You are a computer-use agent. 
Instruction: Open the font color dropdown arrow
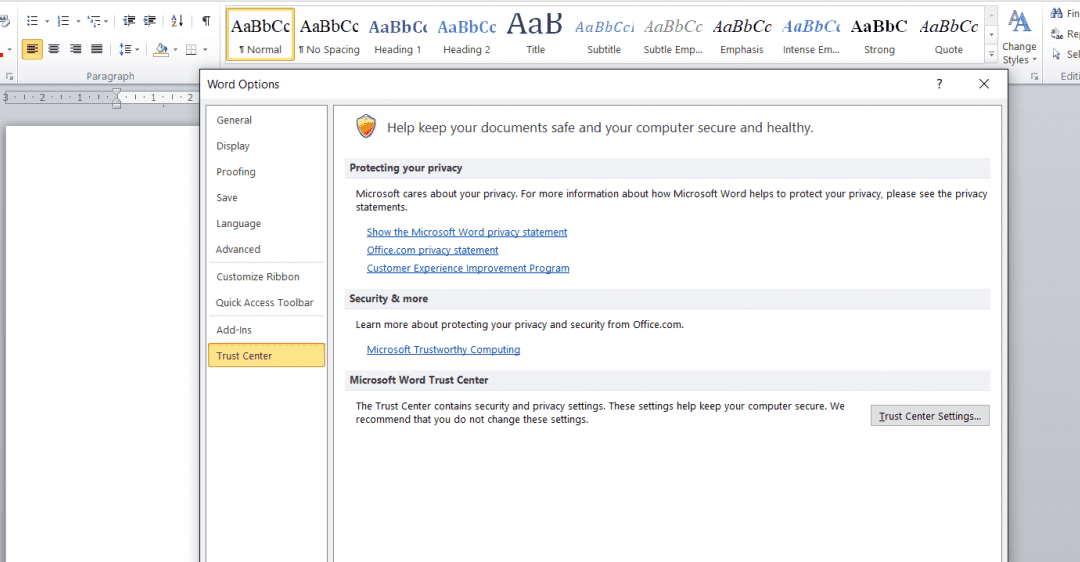[x=9, y=50]
